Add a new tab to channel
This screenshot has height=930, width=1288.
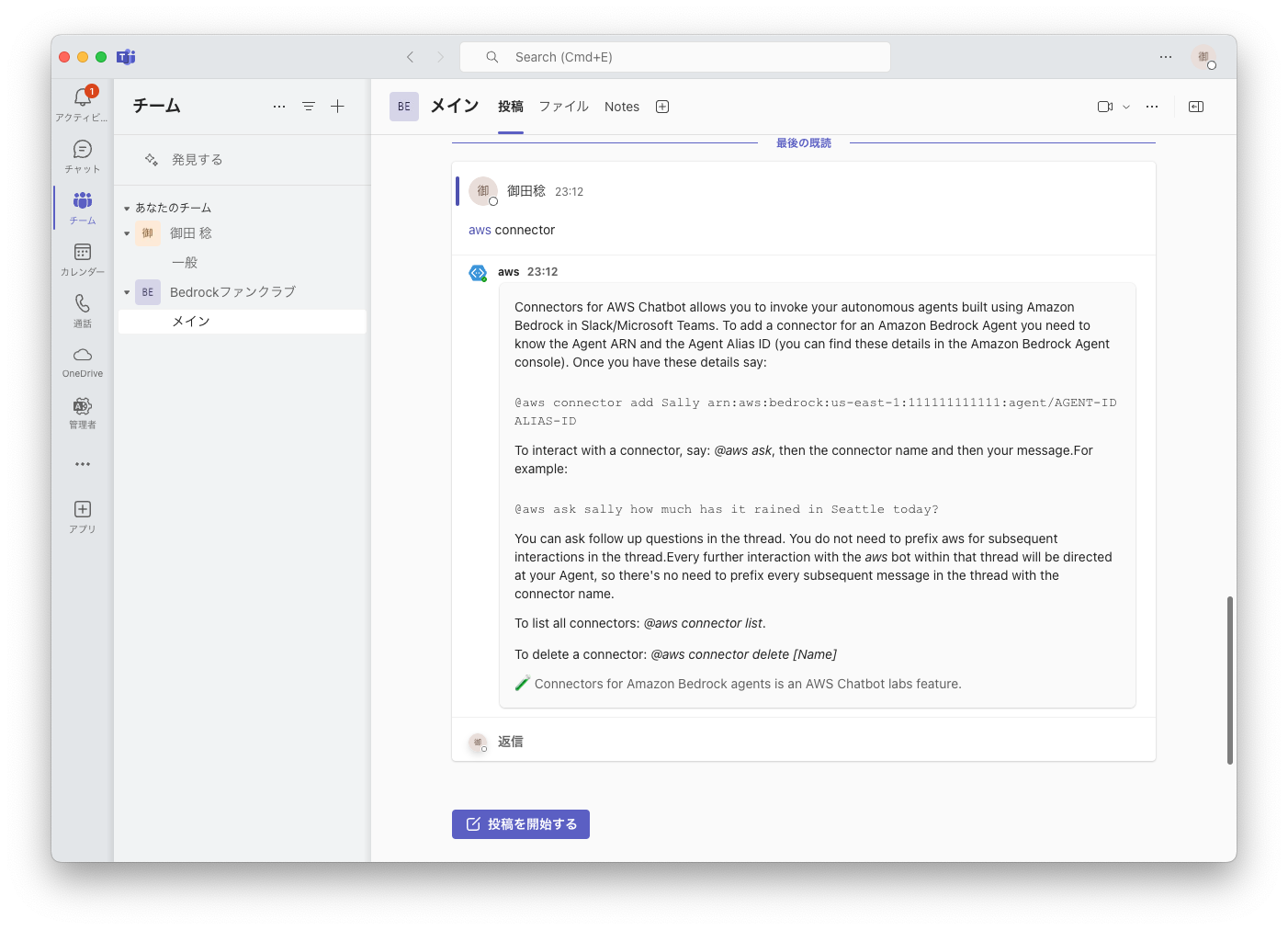pyautogui.click(x=662, y=107)
